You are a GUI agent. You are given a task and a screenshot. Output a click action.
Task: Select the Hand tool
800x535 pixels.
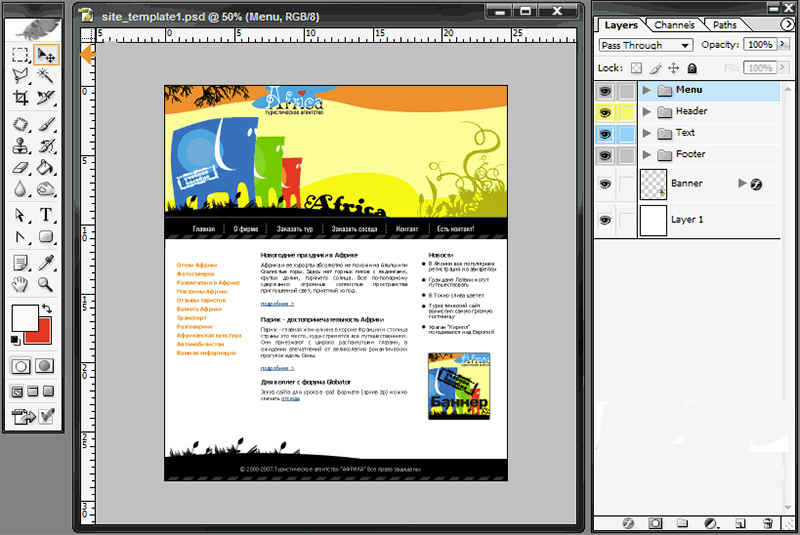(x=20, y=285)
